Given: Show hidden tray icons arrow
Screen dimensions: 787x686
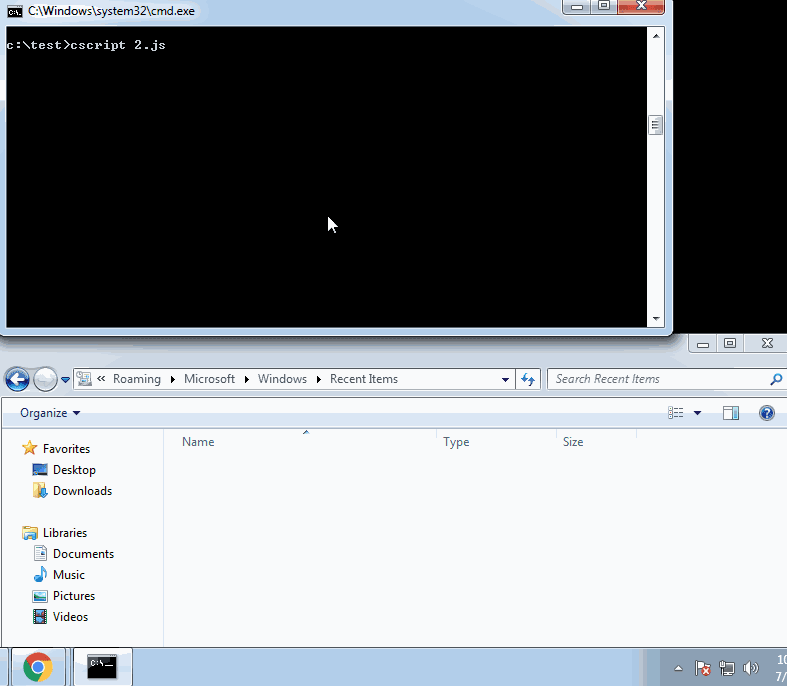Looking at the screenshot, I should coord(678,668).
